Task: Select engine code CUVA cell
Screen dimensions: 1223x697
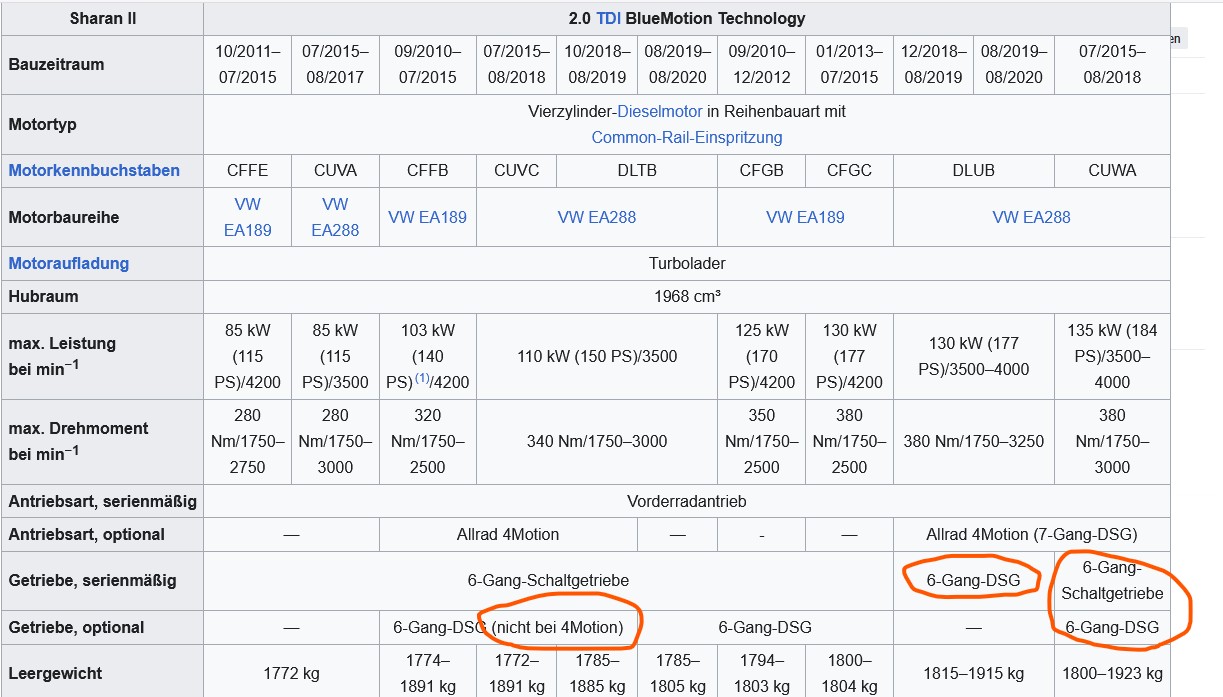Action: click(x=335, y=170)
